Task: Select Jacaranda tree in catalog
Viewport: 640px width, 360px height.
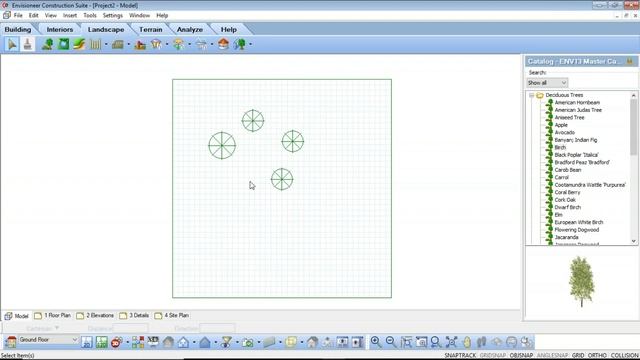Action: coord(566,237)
